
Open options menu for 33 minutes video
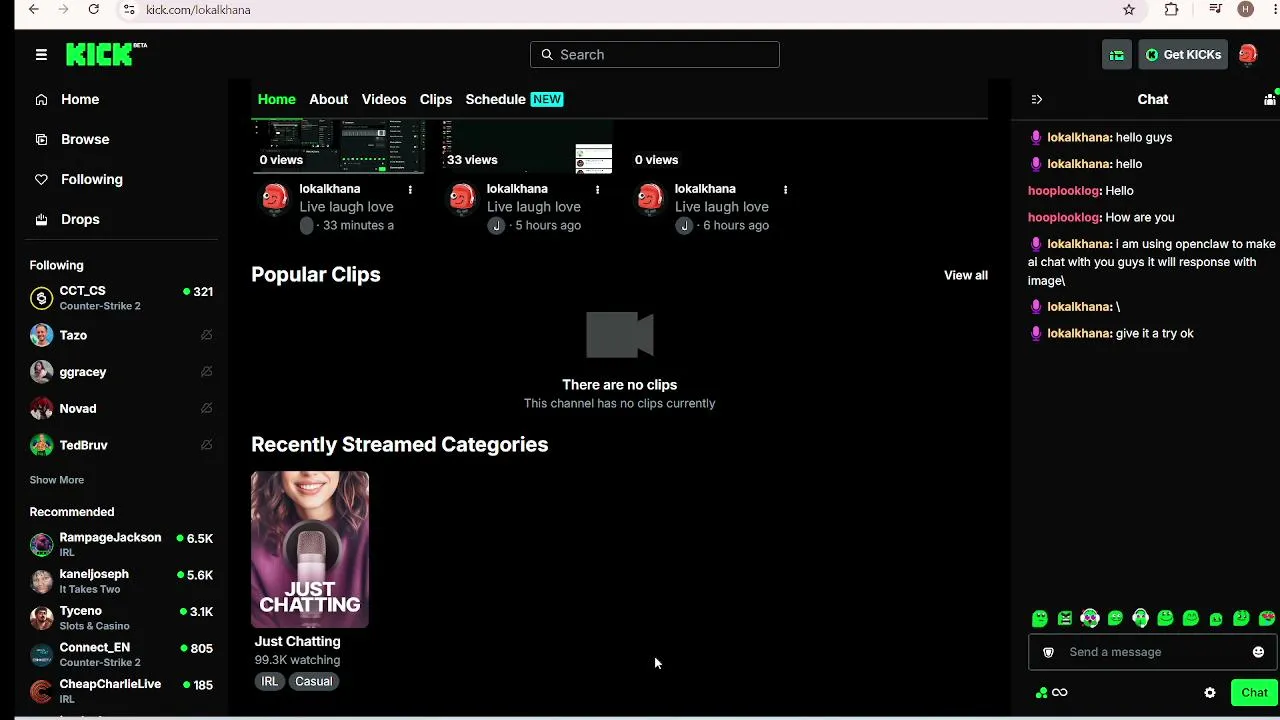coord(410,189)
